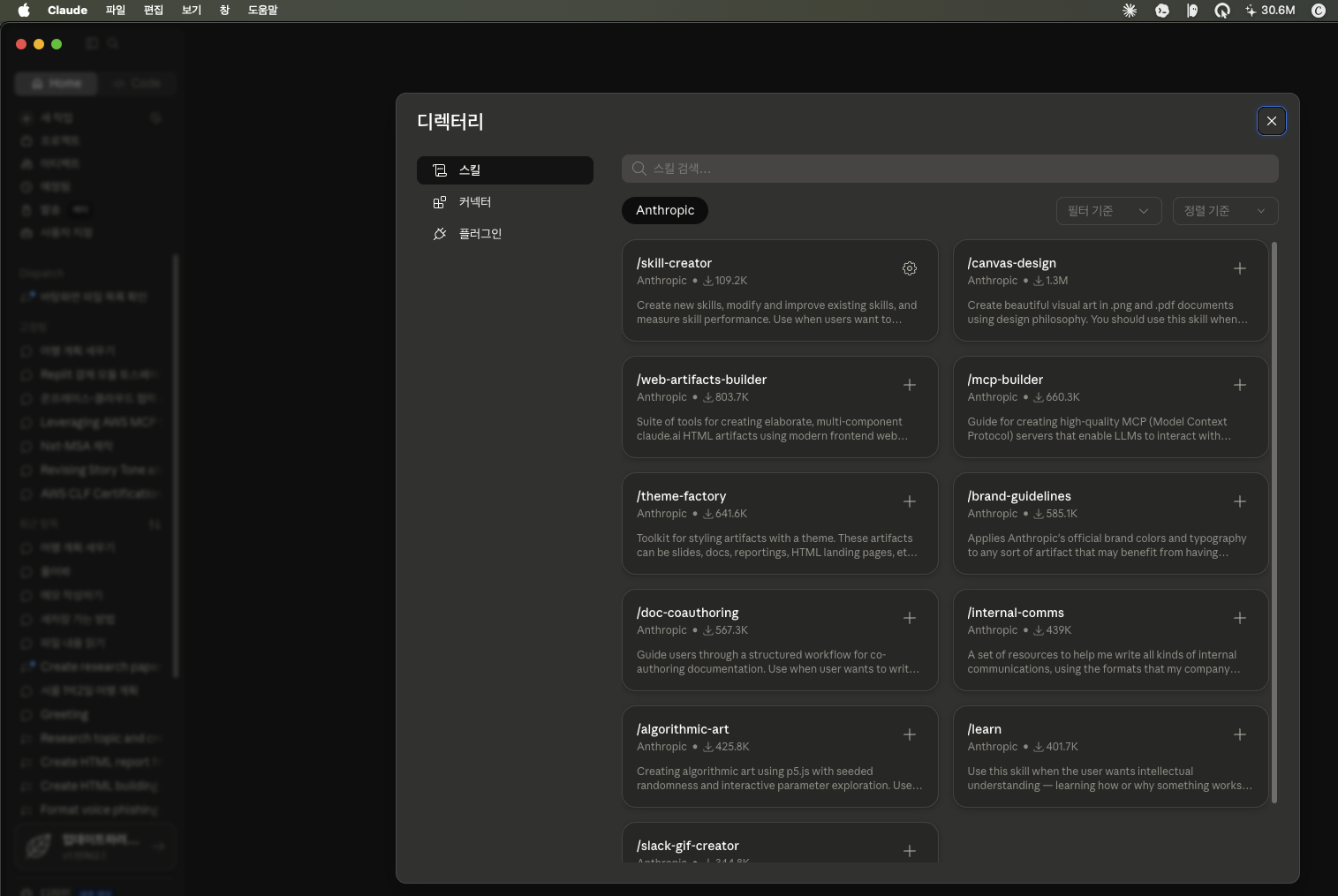Add the /algorithmic-art skill
The image size is (1338, 896).
pyautogui.click(x=910, y=734)
